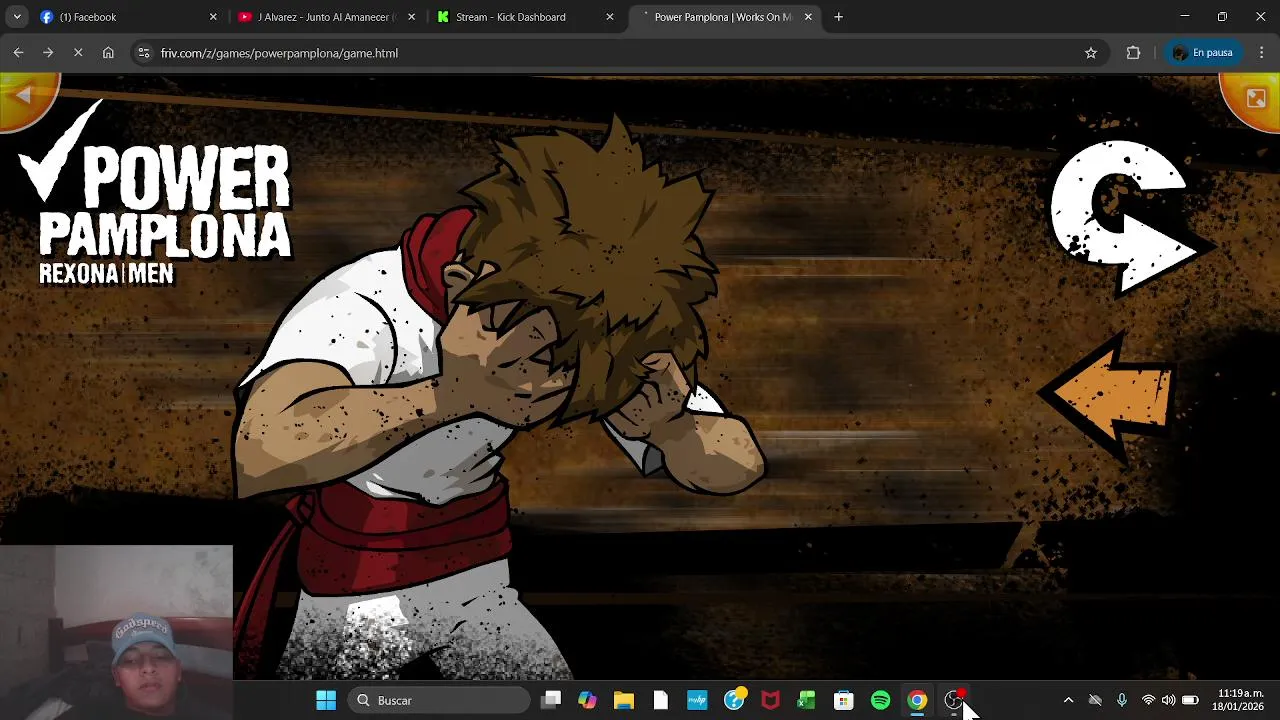Click the friv.com address bar URL

[279, 53]
